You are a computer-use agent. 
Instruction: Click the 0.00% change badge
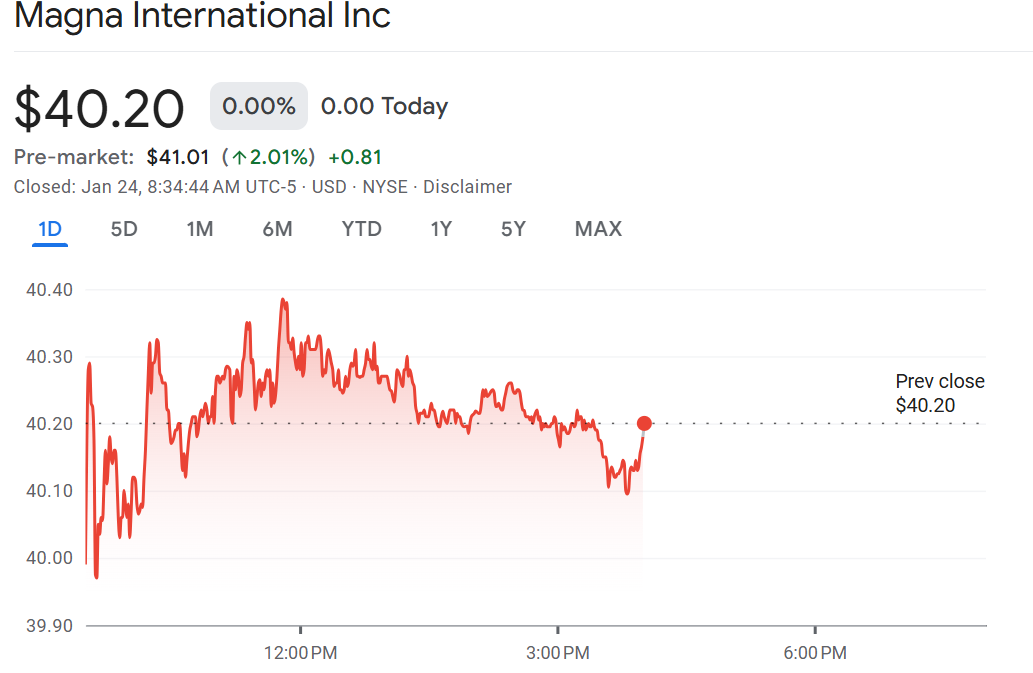[x=259, y=106]
